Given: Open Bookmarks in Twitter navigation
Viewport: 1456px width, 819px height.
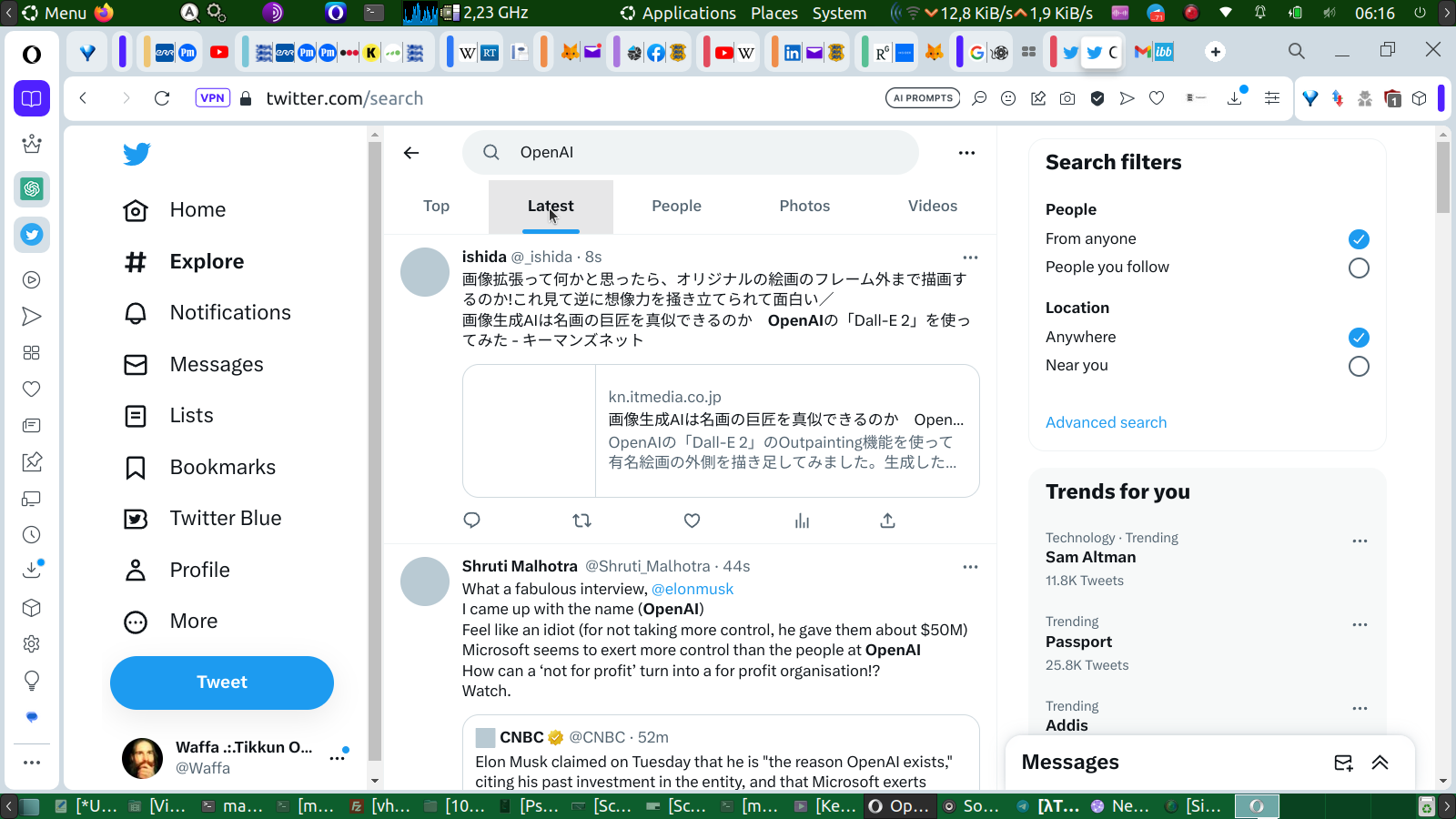Looking at the screenshot, I should tap(199, 468).
